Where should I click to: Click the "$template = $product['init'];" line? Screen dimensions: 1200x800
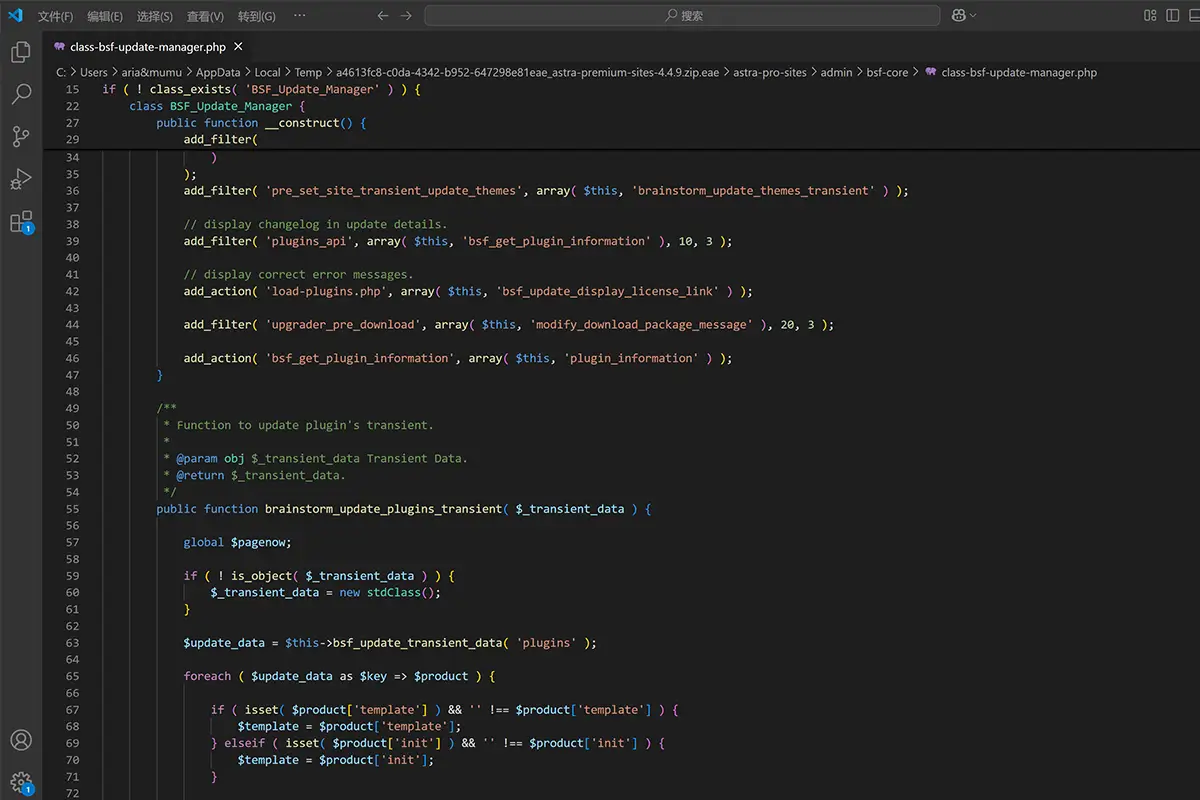pyautogui.click(x=335, y=760)
